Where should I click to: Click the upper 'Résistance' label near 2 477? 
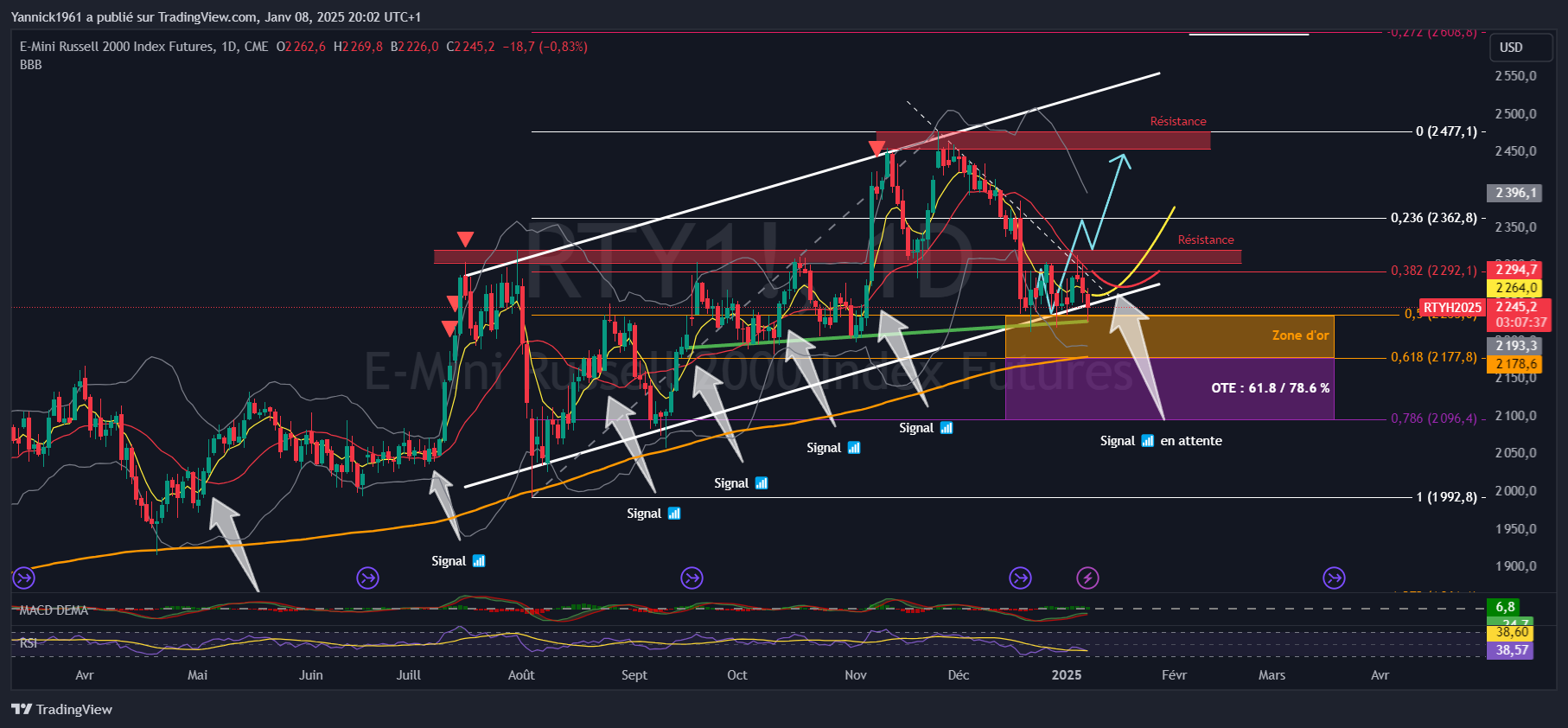1178,122
